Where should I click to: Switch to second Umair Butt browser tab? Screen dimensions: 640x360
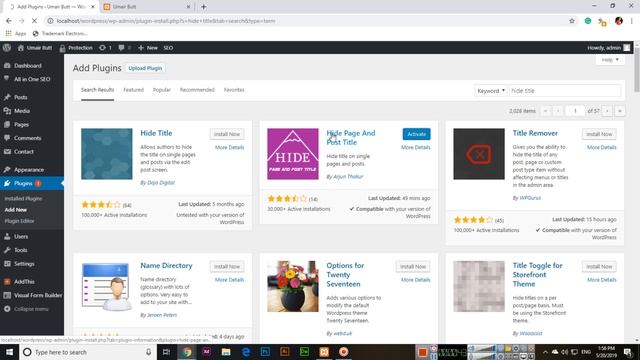coord(147,7)
